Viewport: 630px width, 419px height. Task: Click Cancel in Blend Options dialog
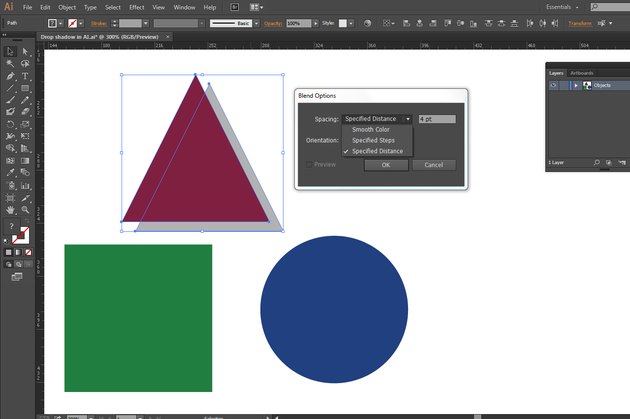pyautogui.click(x=434, y=165)
